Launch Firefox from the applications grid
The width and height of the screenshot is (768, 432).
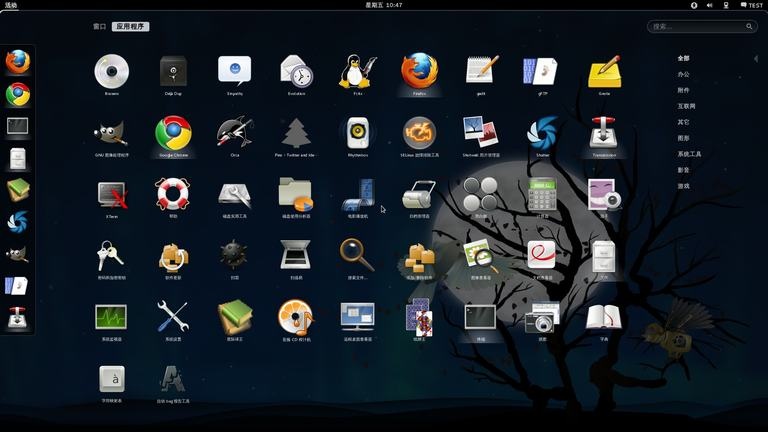coord(419,72)
